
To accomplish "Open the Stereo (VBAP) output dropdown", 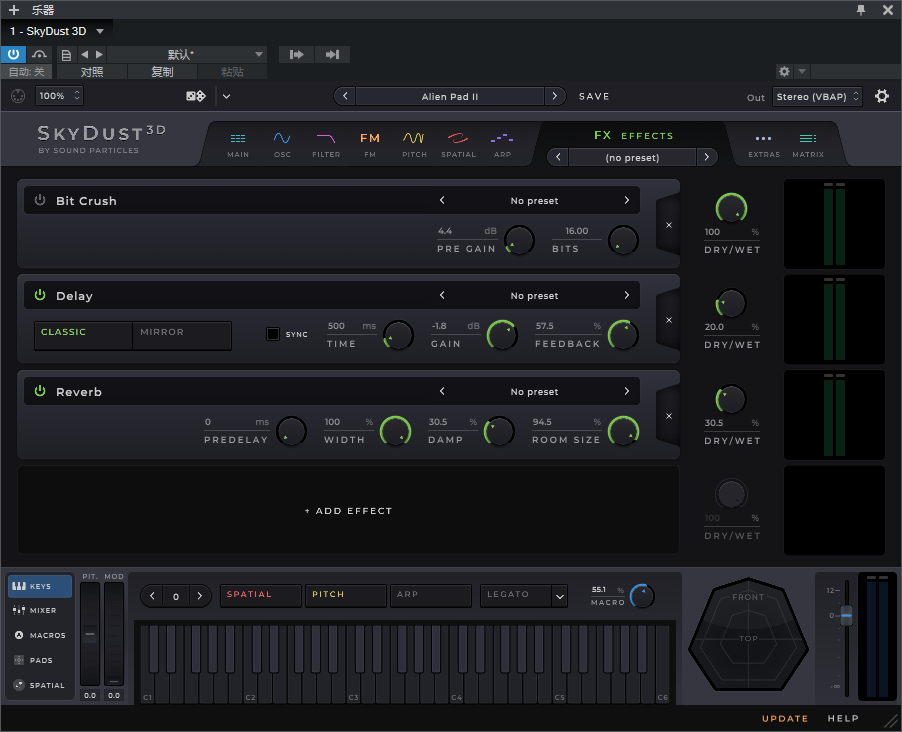I will (x=816, y=97).
